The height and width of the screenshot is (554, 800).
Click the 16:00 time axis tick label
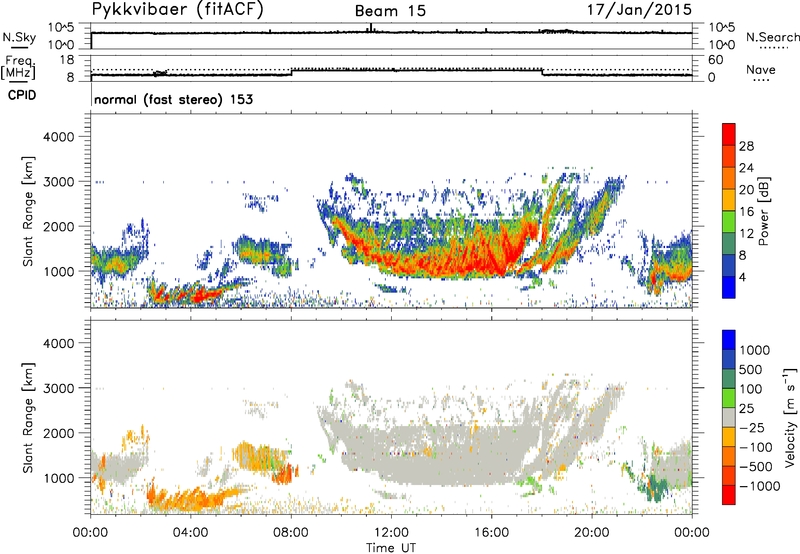491,533
